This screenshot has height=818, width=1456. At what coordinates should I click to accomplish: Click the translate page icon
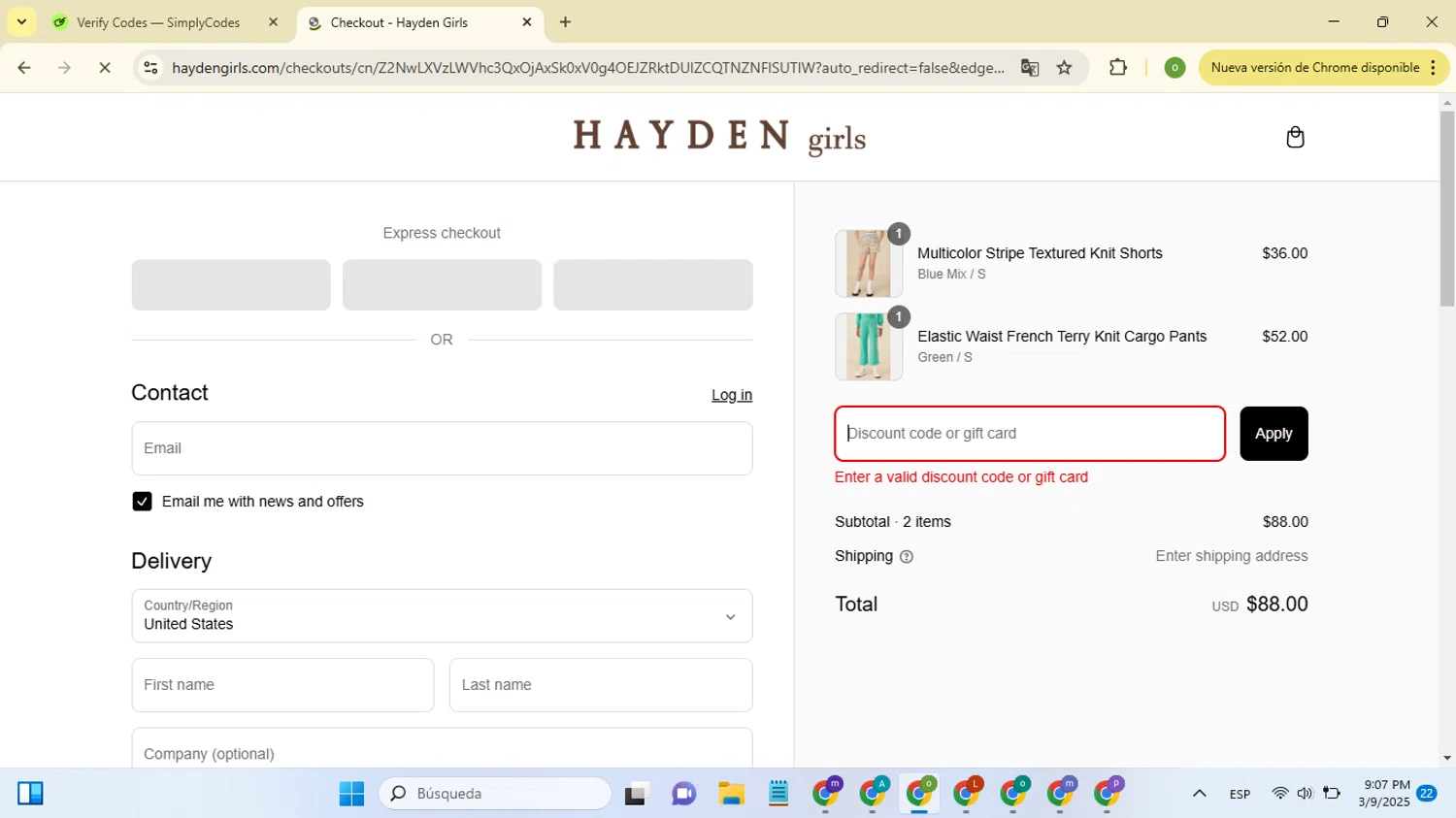point(1030,68)
